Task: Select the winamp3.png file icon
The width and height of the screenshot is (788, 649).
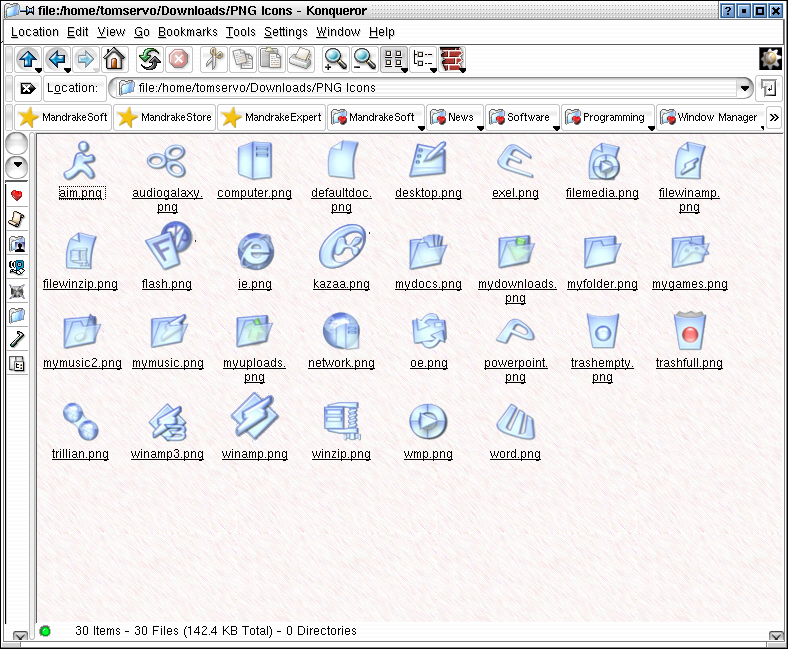Action: point(167,422)
